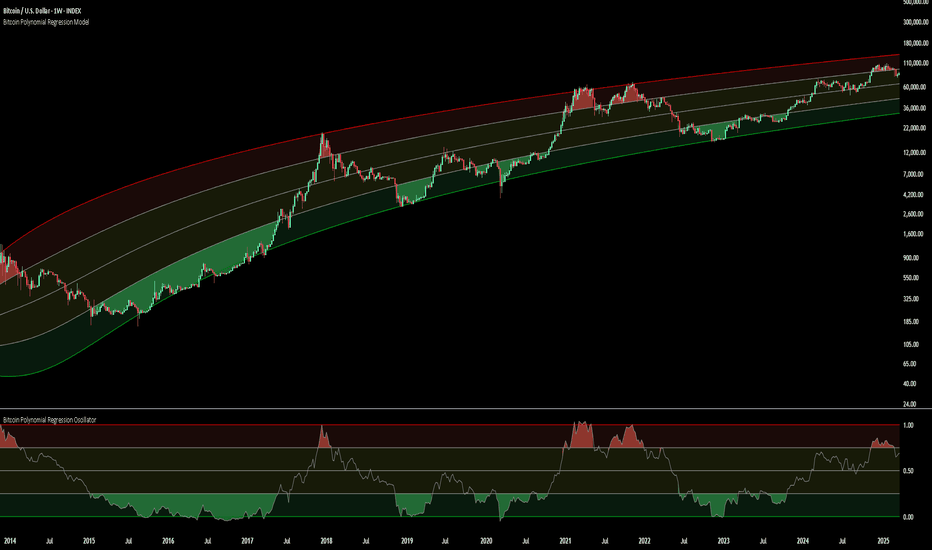
Task: Click the 12,000.00 price axis label
Action: (915, 153)
